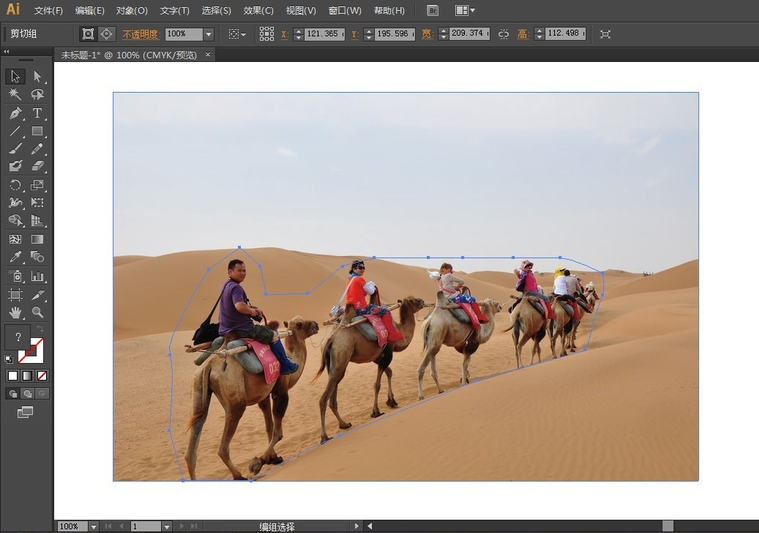Open arrange documents layout dropdown
The image size is (759, 533).
pyautogui.click(x=465, y=10)
